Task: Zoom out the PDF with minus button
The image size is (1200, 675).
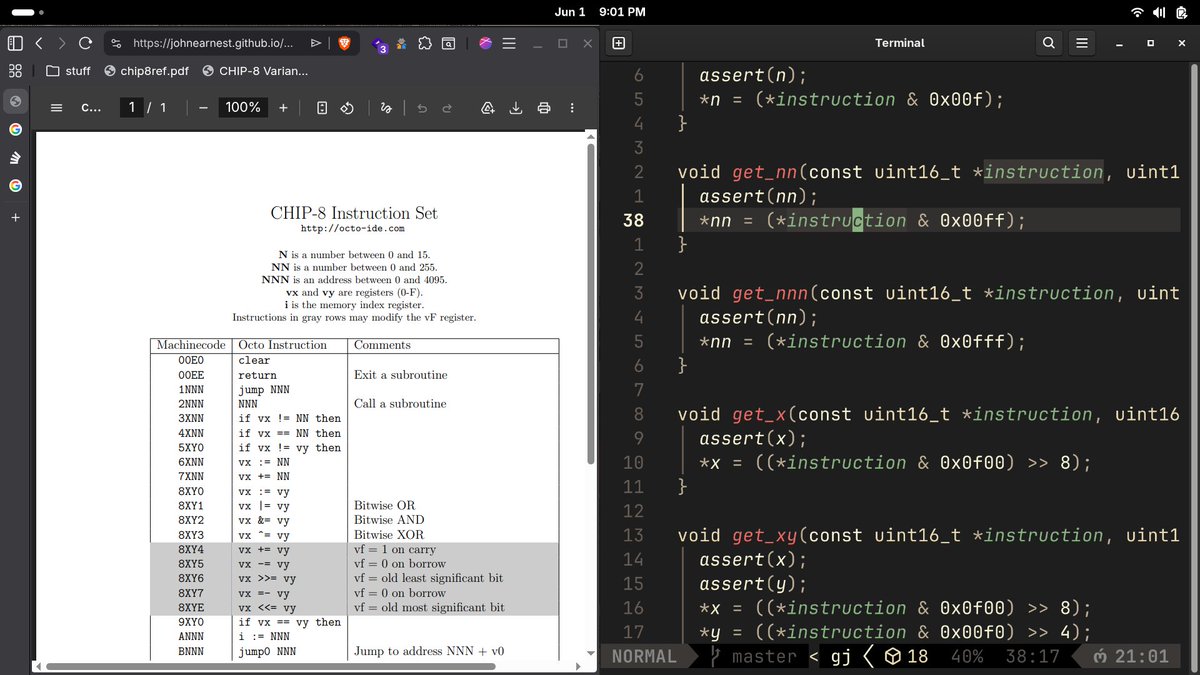Action: [x=203, y=108]
